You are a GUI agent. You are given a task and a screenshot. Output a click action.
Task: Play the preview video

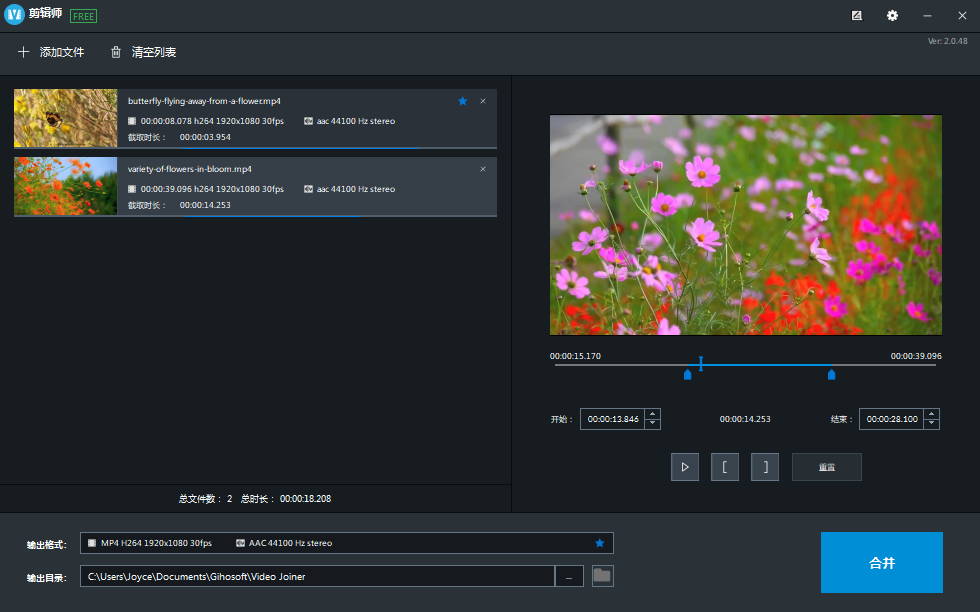point(685,467)
